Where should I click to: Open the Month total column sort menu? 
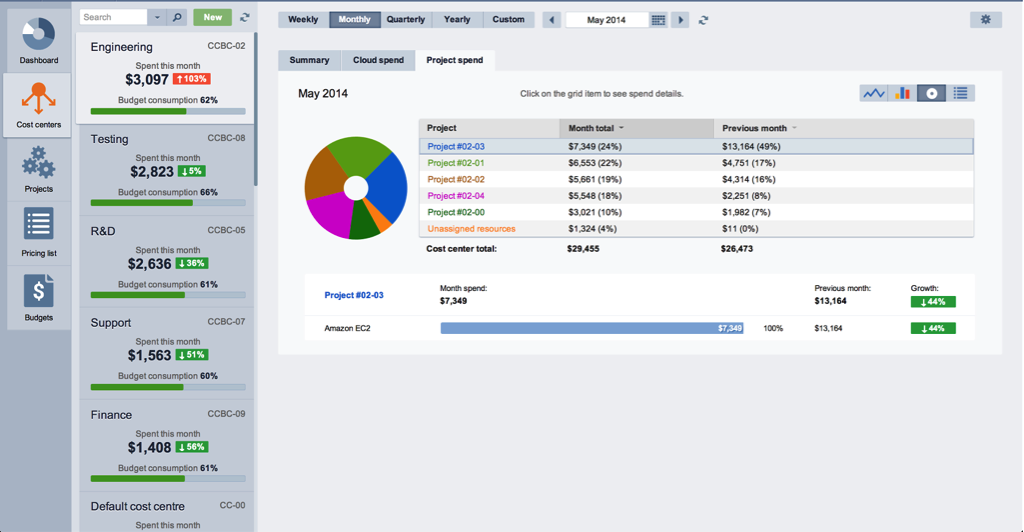click(x=622, y=128)
